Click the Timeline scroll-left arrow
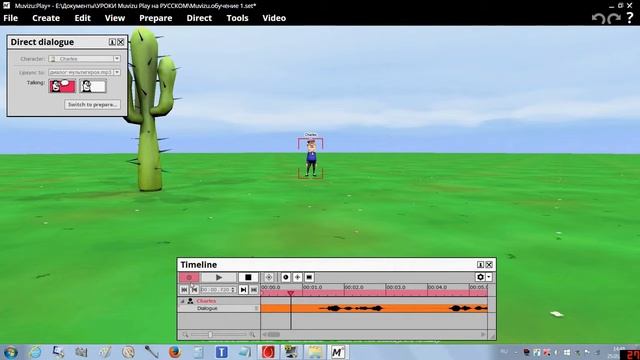 (264, 335)
